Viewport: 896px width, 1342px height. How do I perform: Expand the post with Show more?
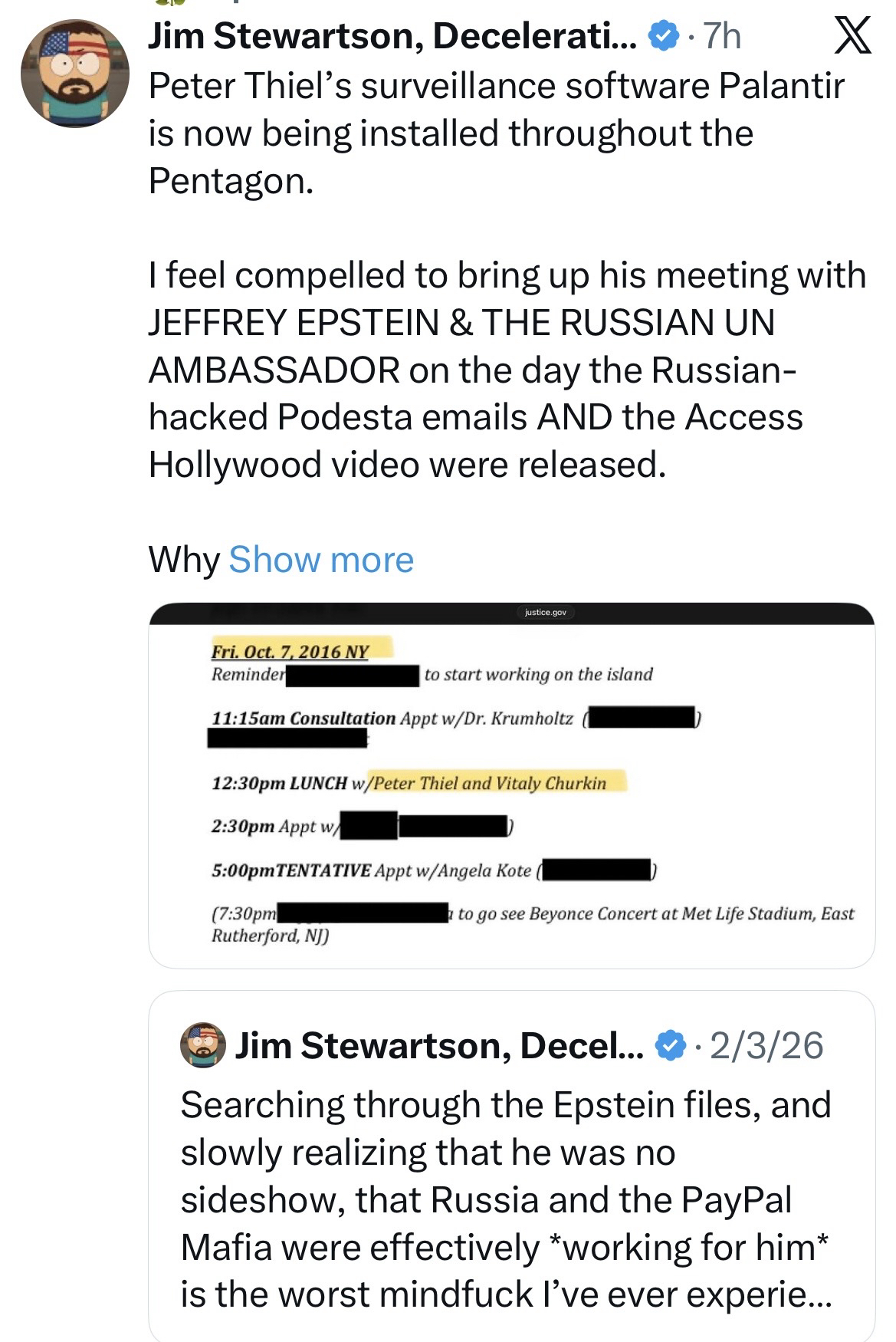pyautogui.click(x=321, y=560)
